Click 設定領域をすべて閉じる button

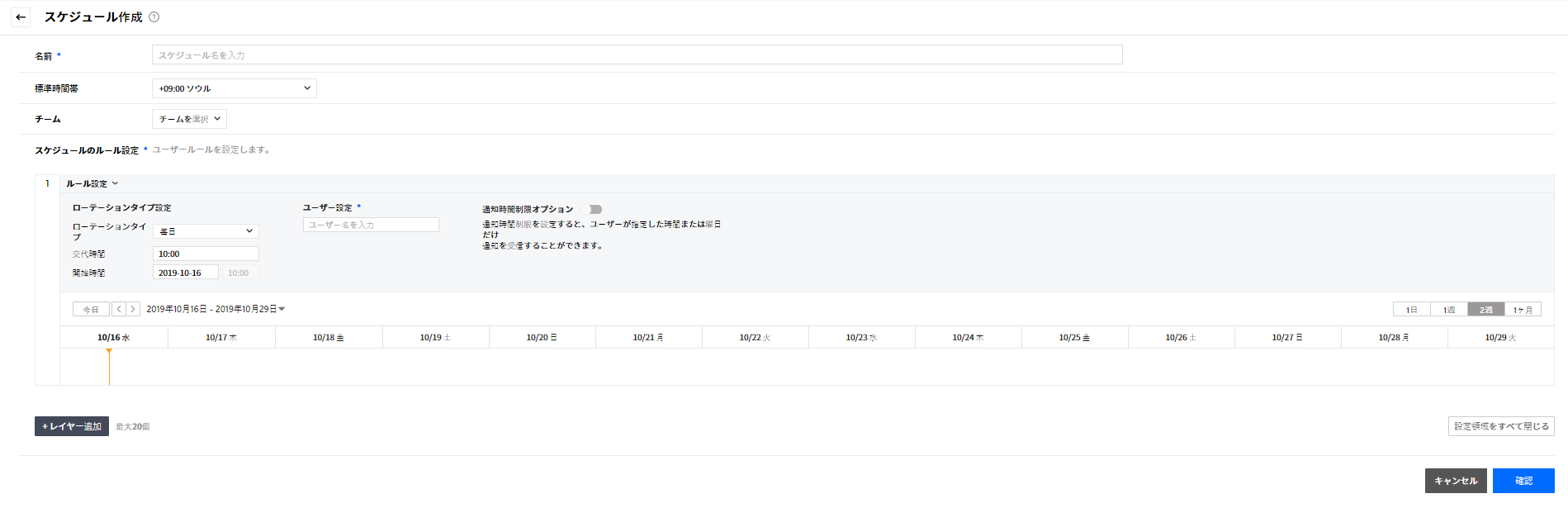click(x=1500, y=426)
